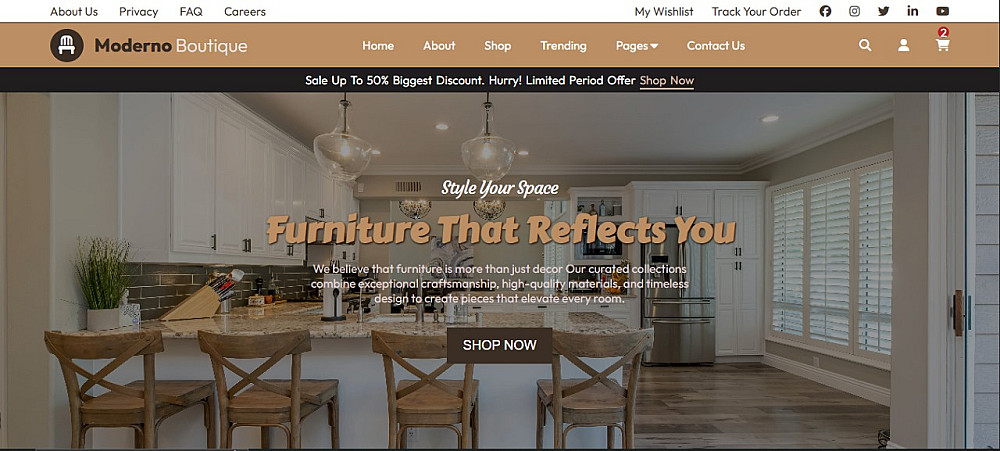Open the shopping cart icon
This screenshot has width=1000, height=451.
point(943,45)
